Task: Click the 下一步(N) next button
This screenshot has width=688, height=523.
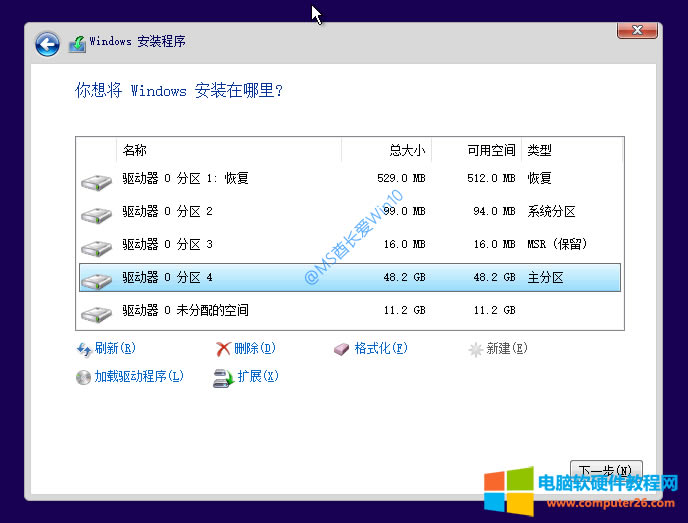Action: click(606, 470)
